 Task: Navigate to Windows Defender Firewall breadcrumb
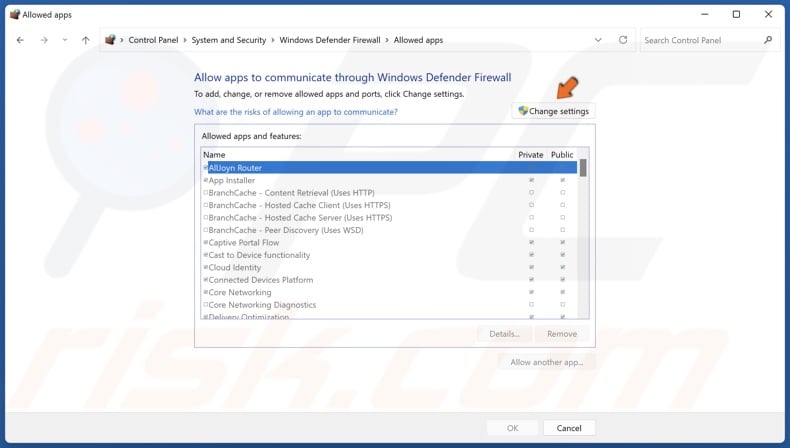330,40
